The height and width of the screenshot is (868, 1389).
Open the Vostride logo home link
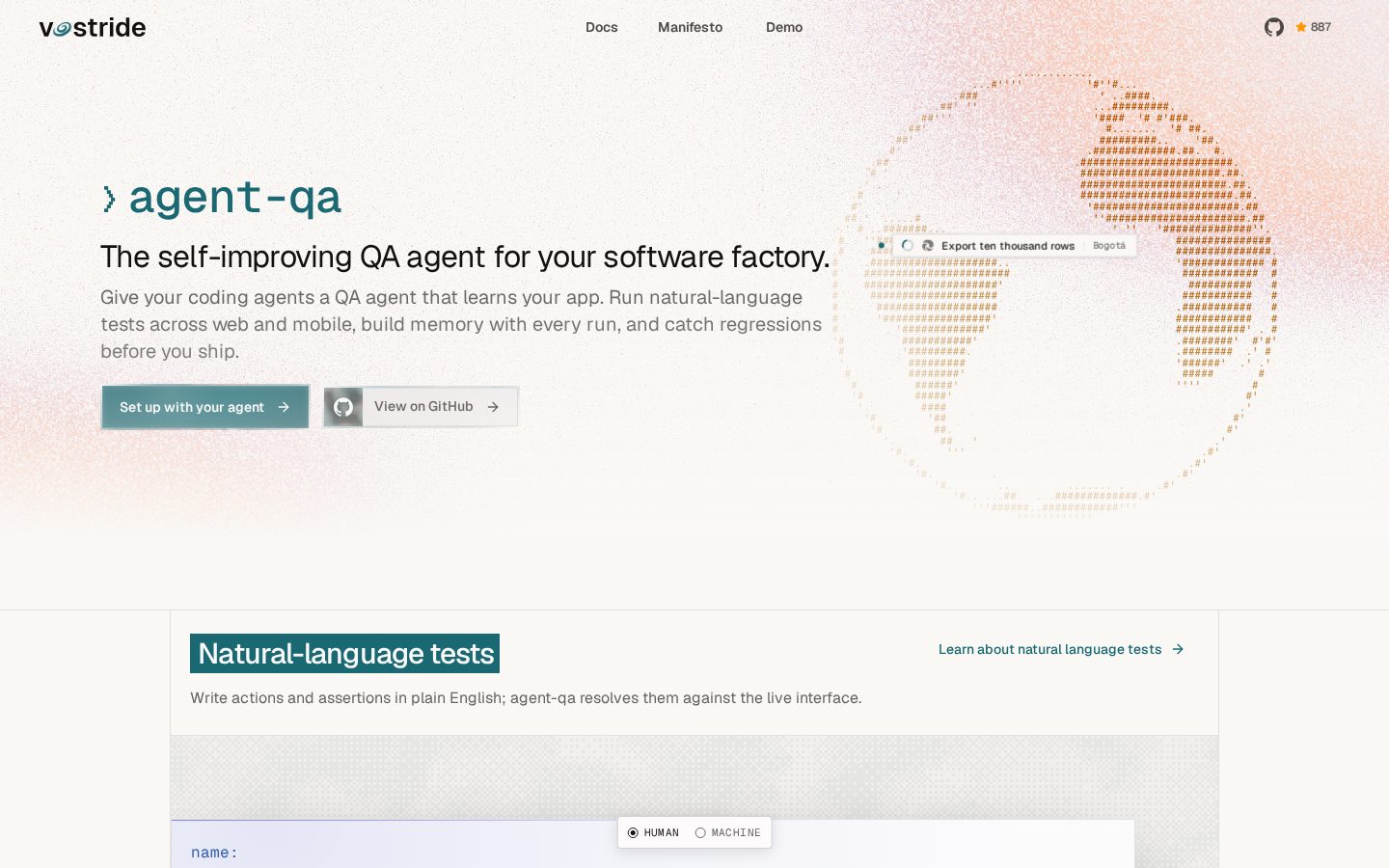tap(93, 28)
